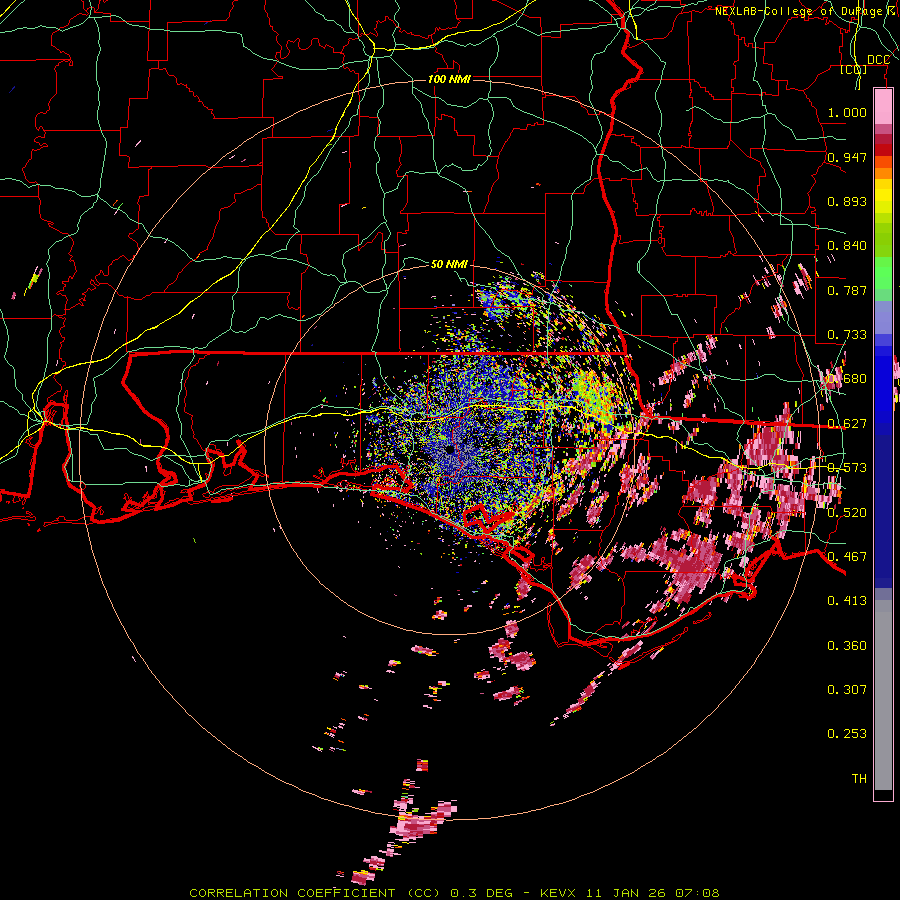This screenshot has width=900, height=900.
Task: Click the TH threshold label
Action: (859, 779)
